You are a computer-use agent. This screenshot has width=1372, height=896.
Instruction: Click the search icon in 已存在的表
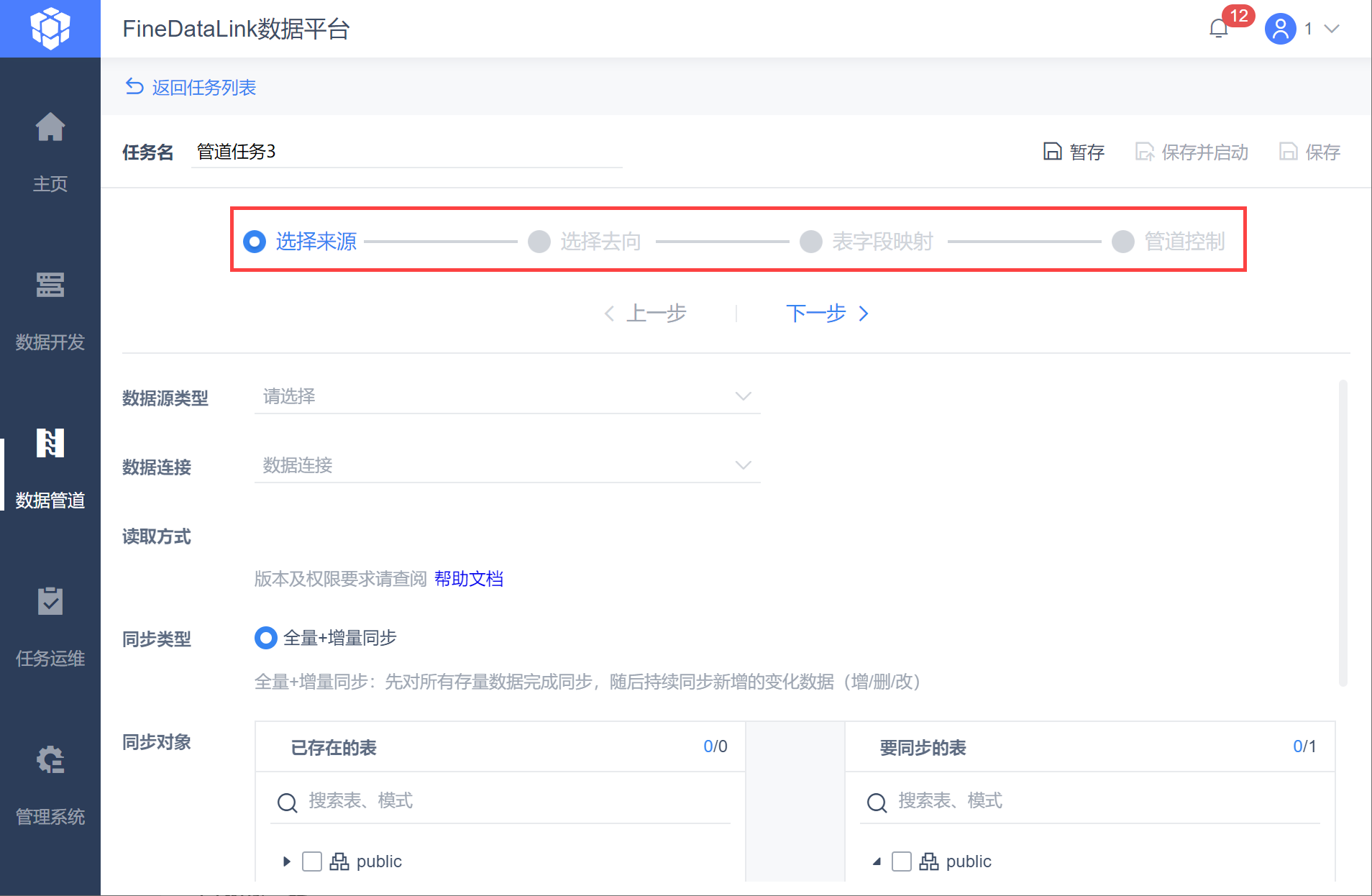pyautogui.click(x=288, y=803)
